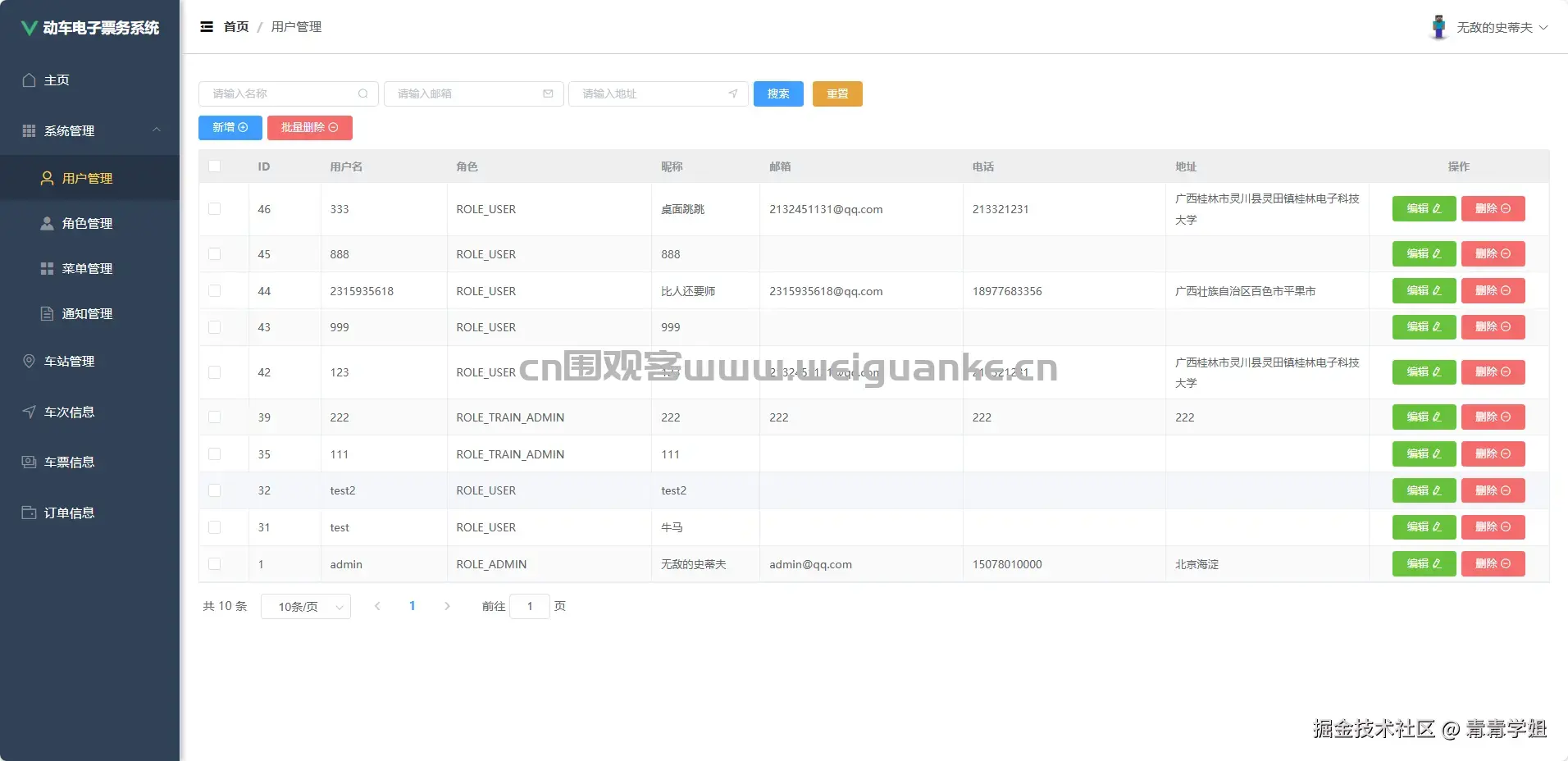The image size is (1568, 761).
Task: Open 订单信息 in the sidebar
Action: [x=89, y=513]
